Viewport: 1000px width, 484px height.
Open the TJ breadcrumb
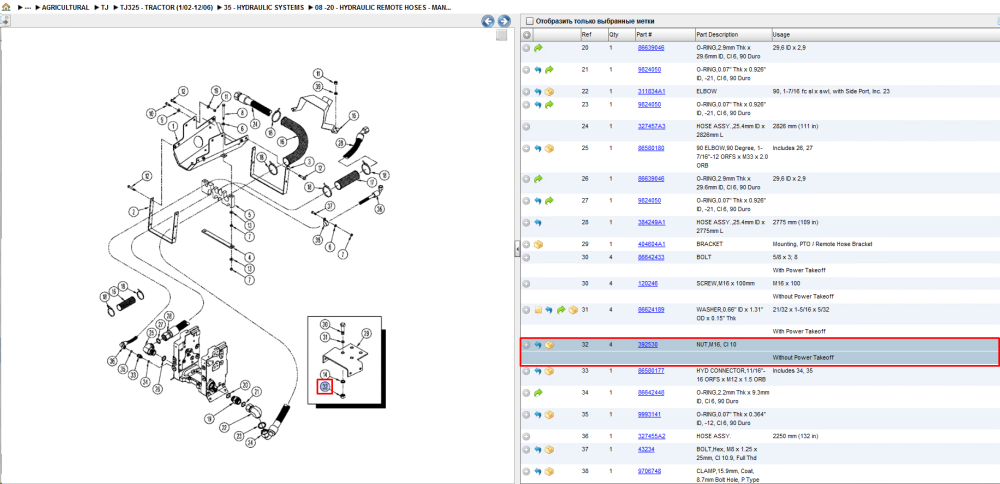105,8
